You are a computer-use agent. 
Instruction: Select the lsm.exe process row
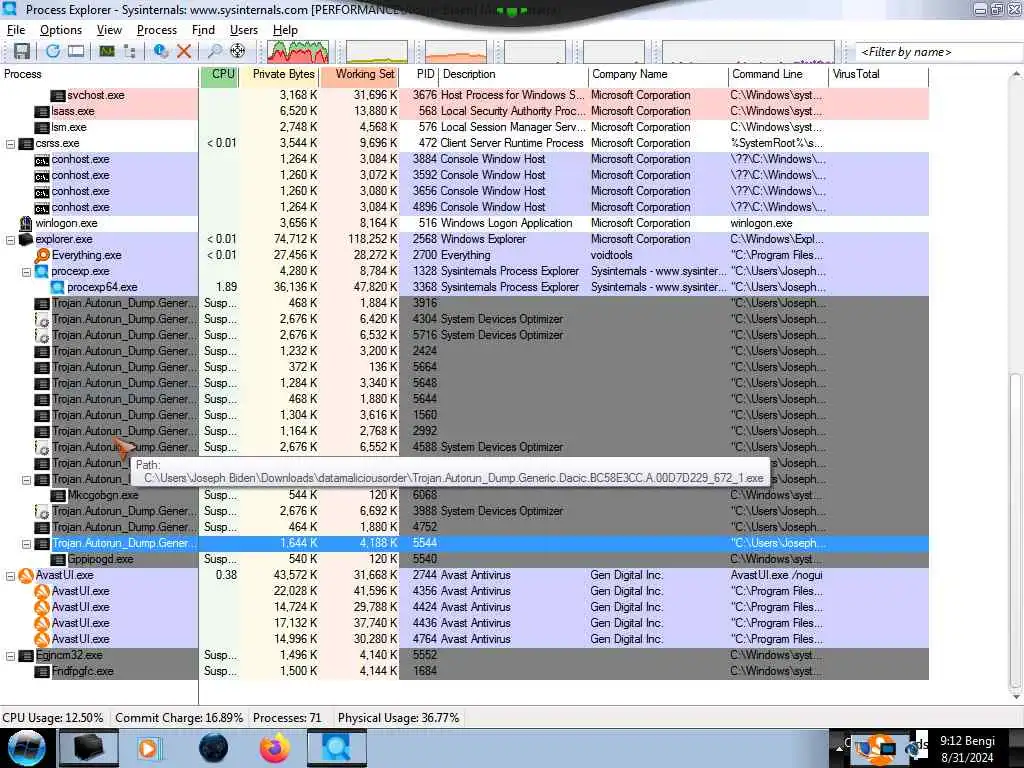point(464,127)
